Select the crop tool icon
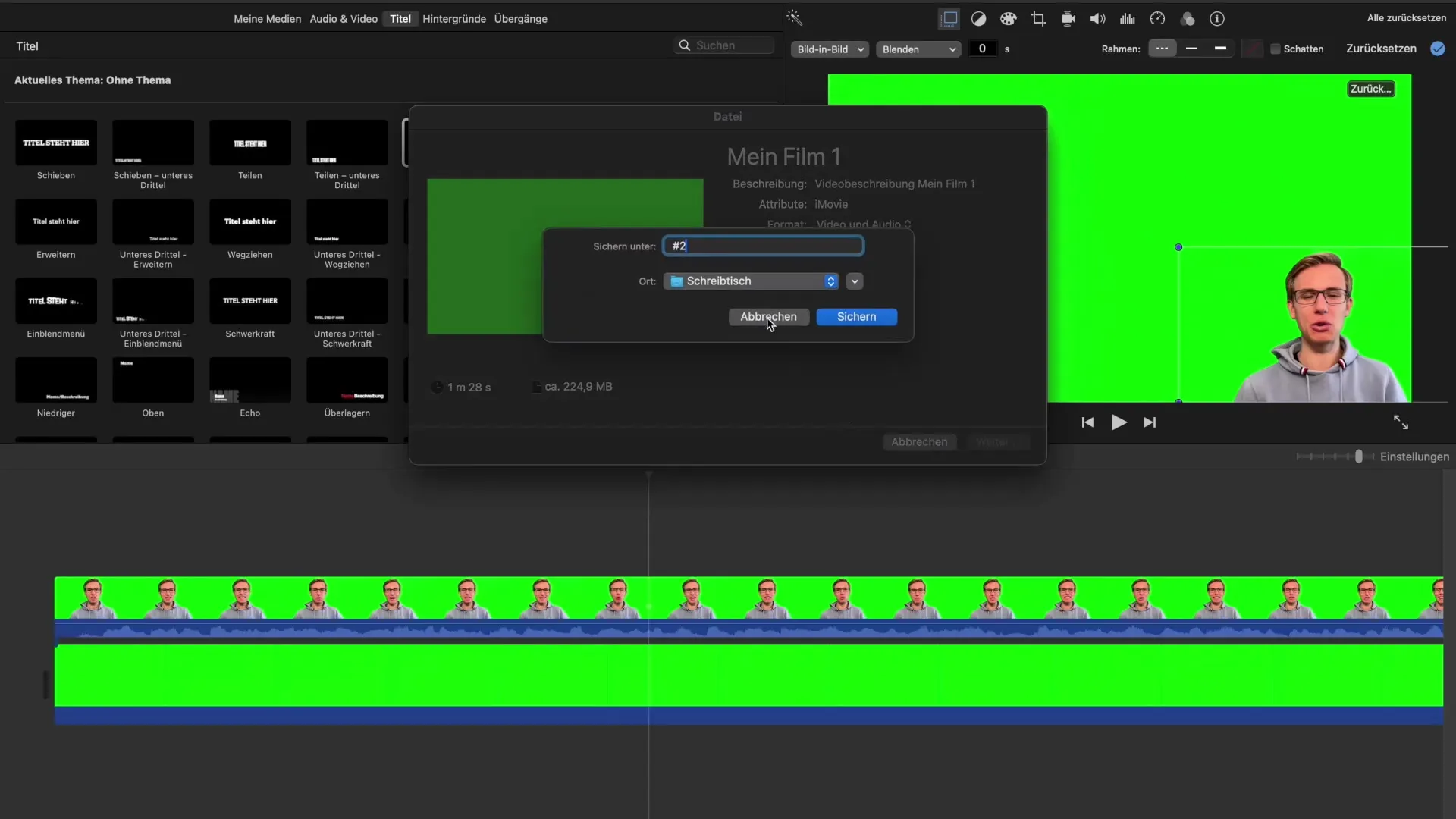 pos(1038,19)
